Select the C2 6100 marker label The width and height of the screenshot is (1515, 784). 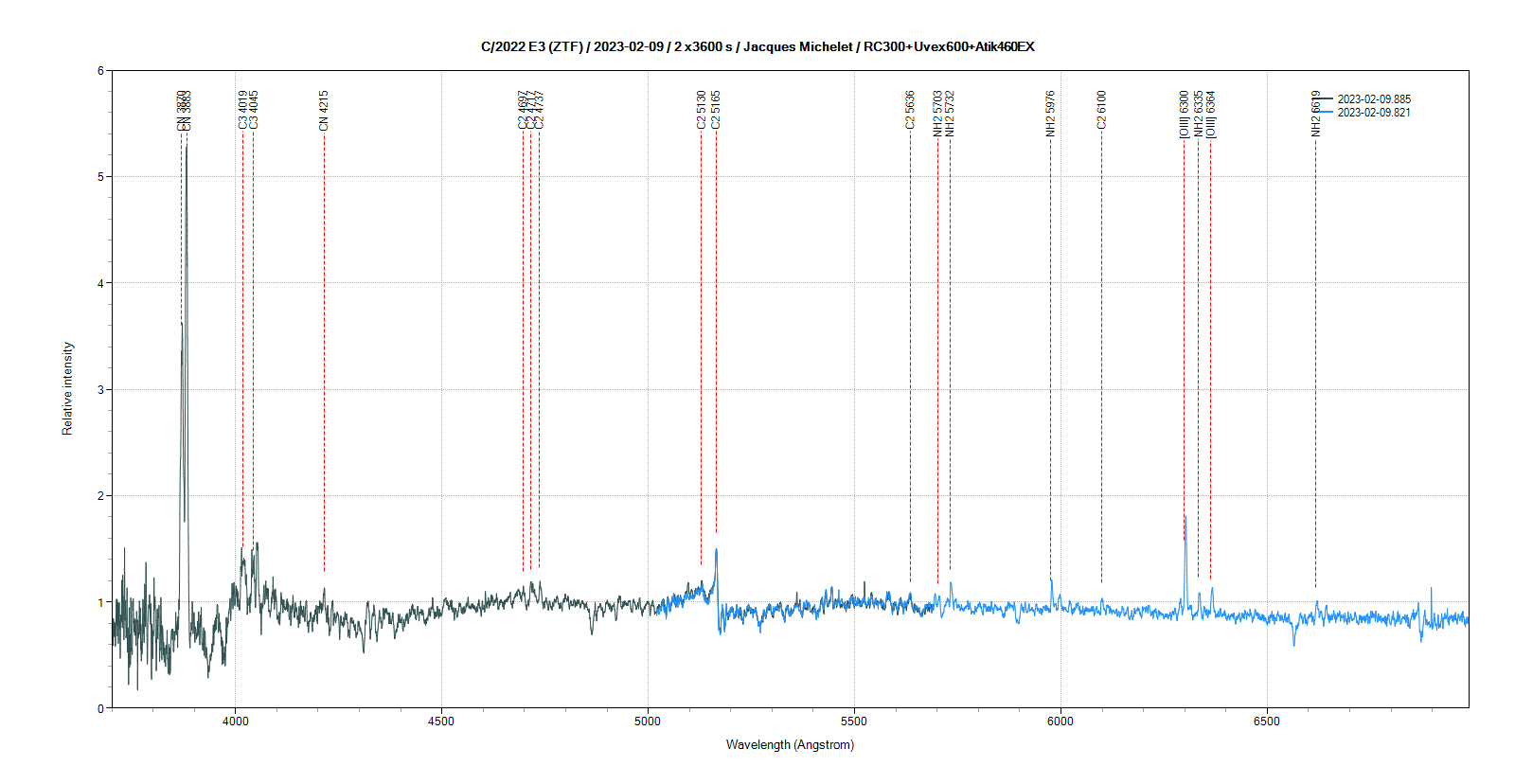coord(1101,110)
